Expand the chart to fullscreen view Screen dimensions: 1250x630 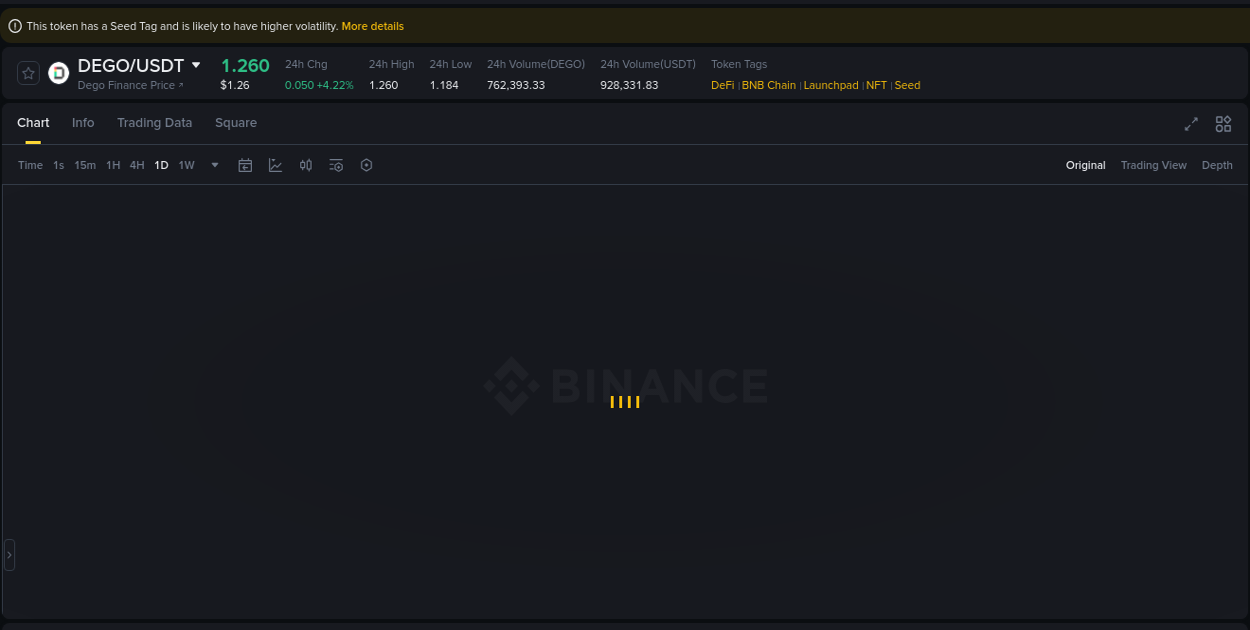(x=1191, y=124)
